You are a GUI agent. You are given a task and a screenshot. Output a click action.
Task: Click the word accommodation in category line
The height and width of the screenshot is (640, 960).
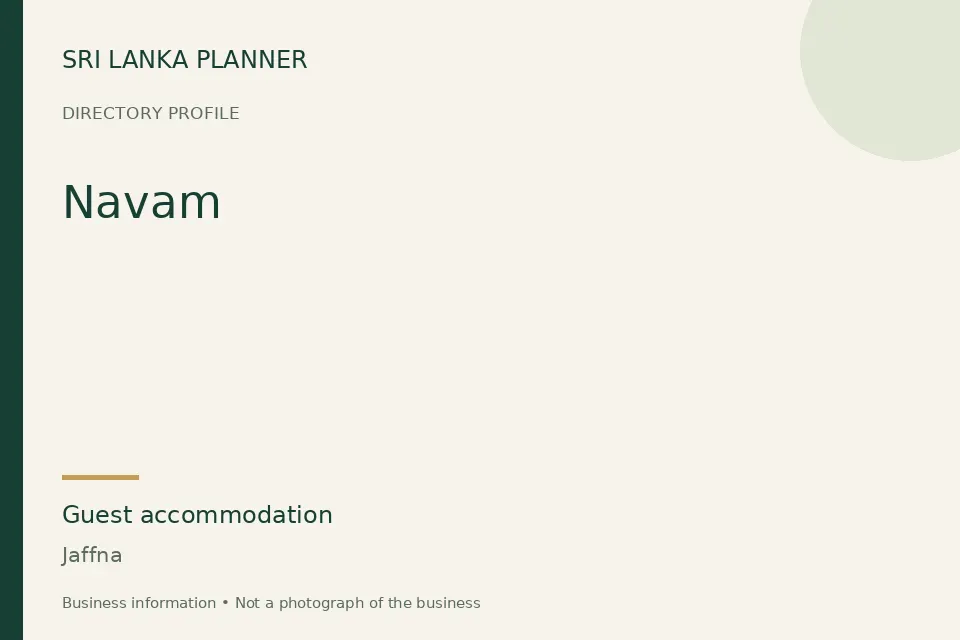[236, 515]
